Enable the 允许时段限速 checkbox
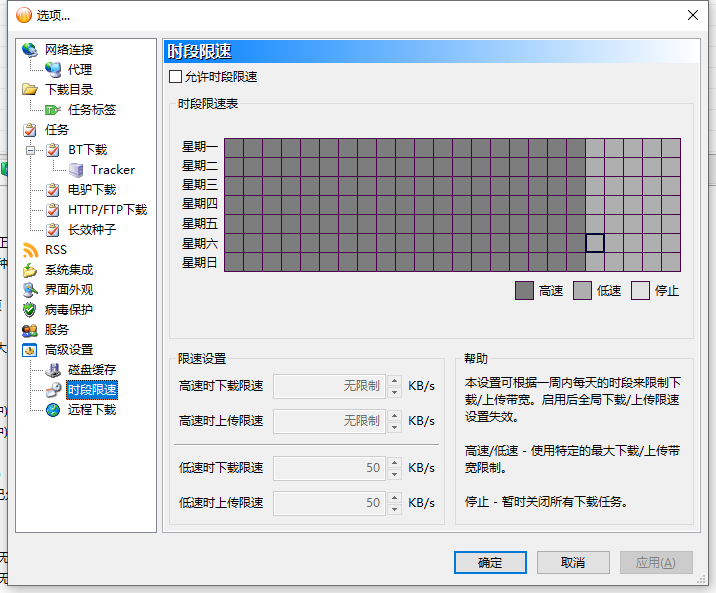Viewport: 716px width, 593px height. coord(175,76)
